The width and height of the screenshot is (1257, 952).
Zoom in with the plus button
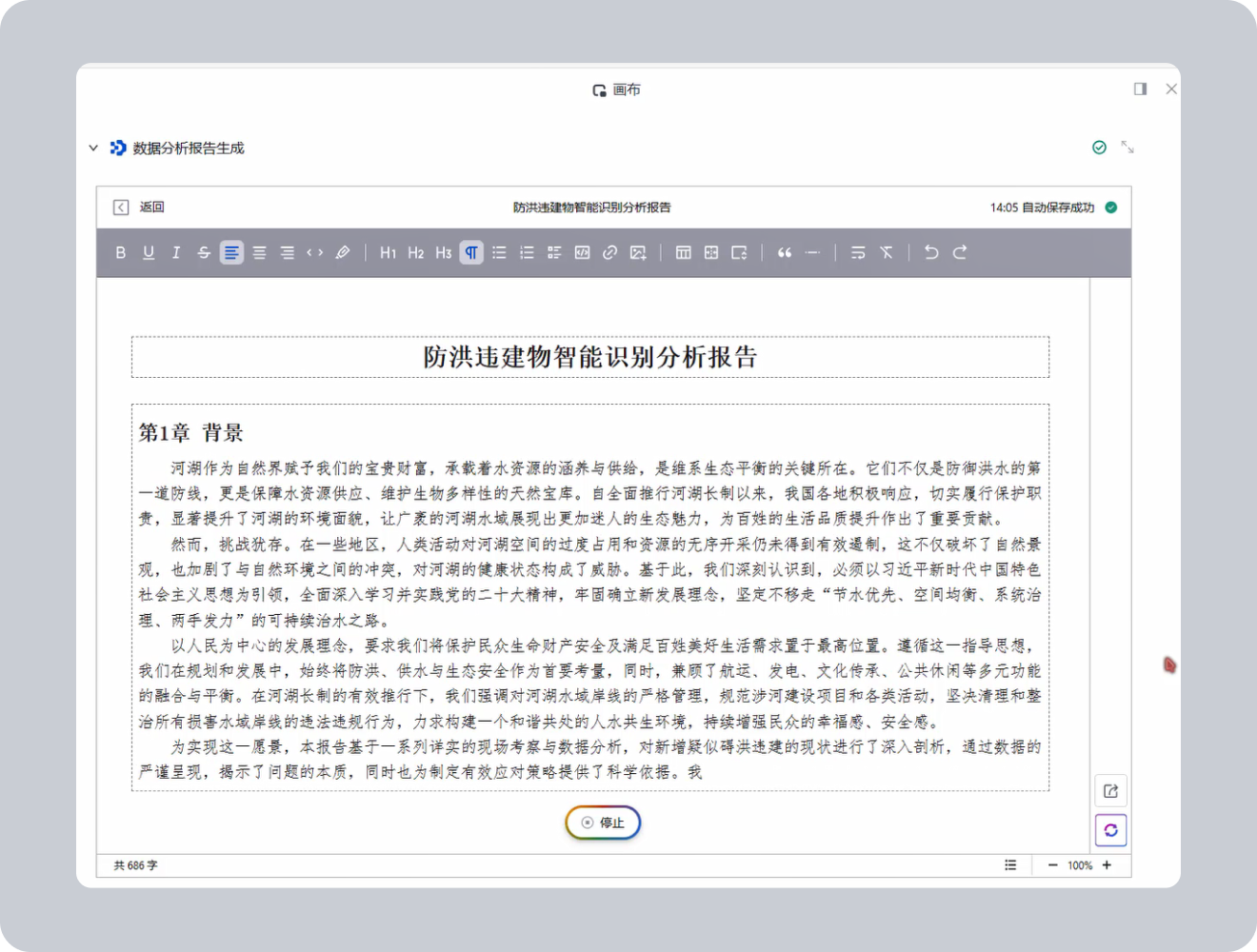click(x=1107, y=865)
